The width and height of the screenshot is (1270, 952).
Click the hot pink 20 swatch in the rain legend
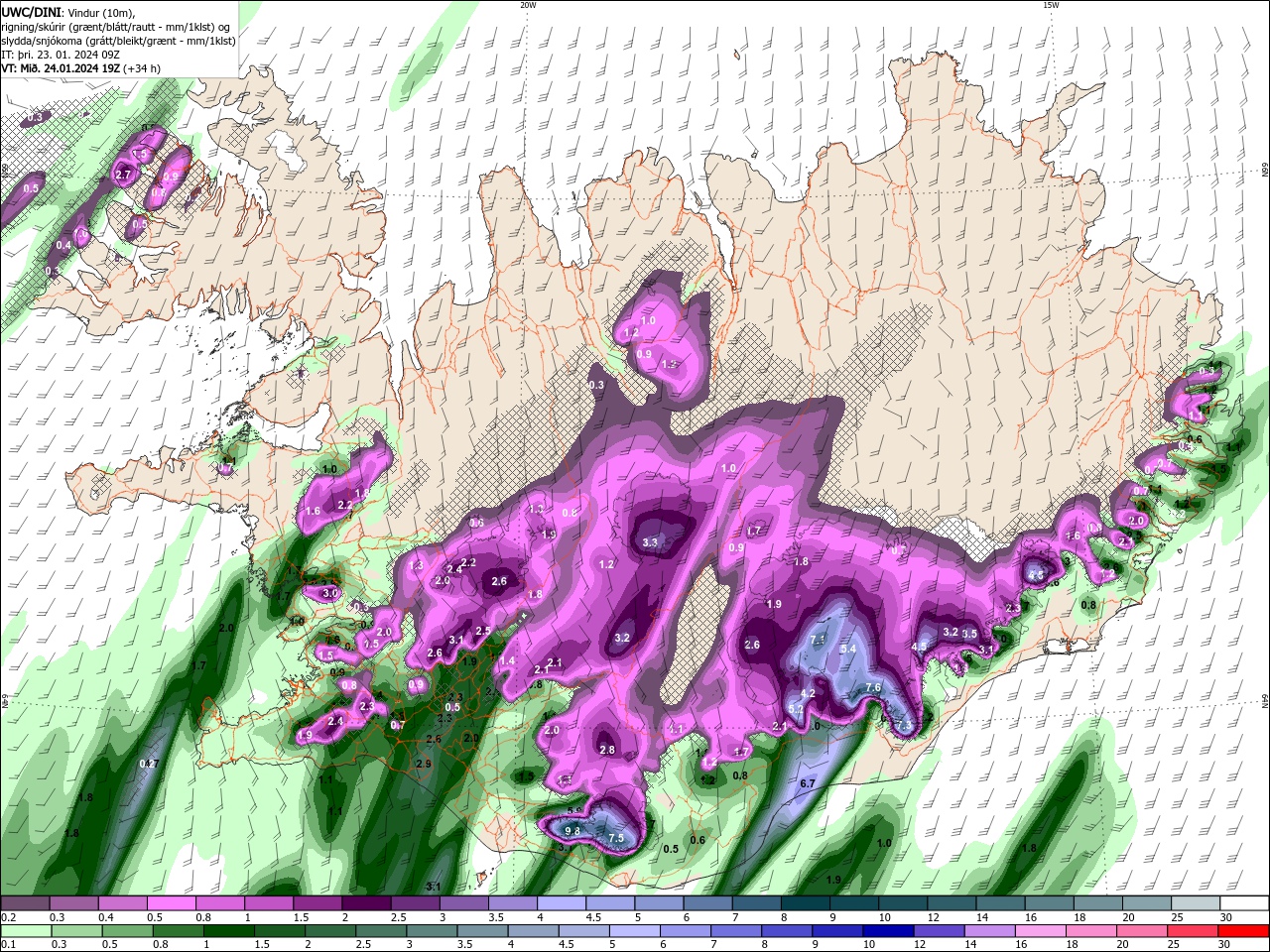click(1144, 931)
